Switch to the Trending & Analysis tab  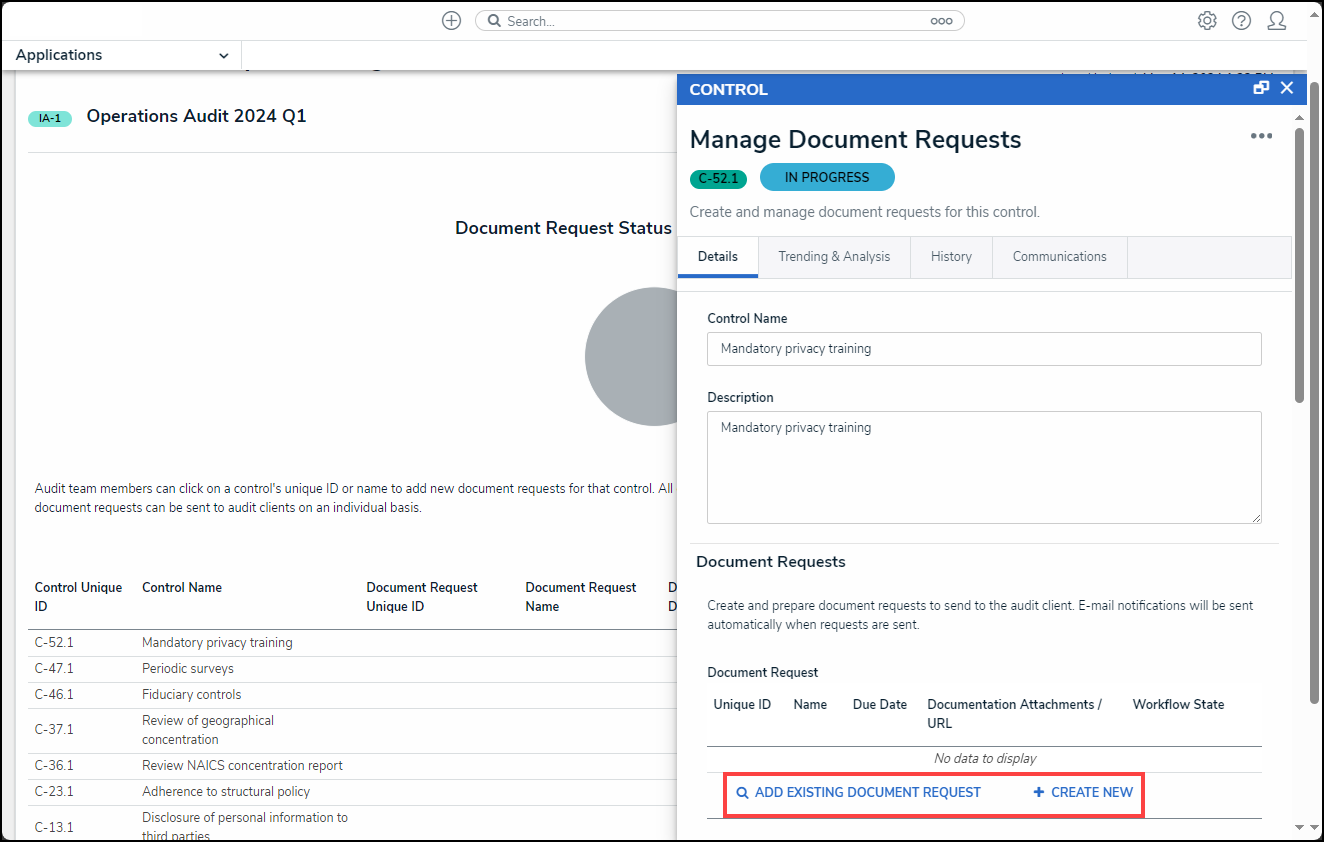[x=834, y=257]
